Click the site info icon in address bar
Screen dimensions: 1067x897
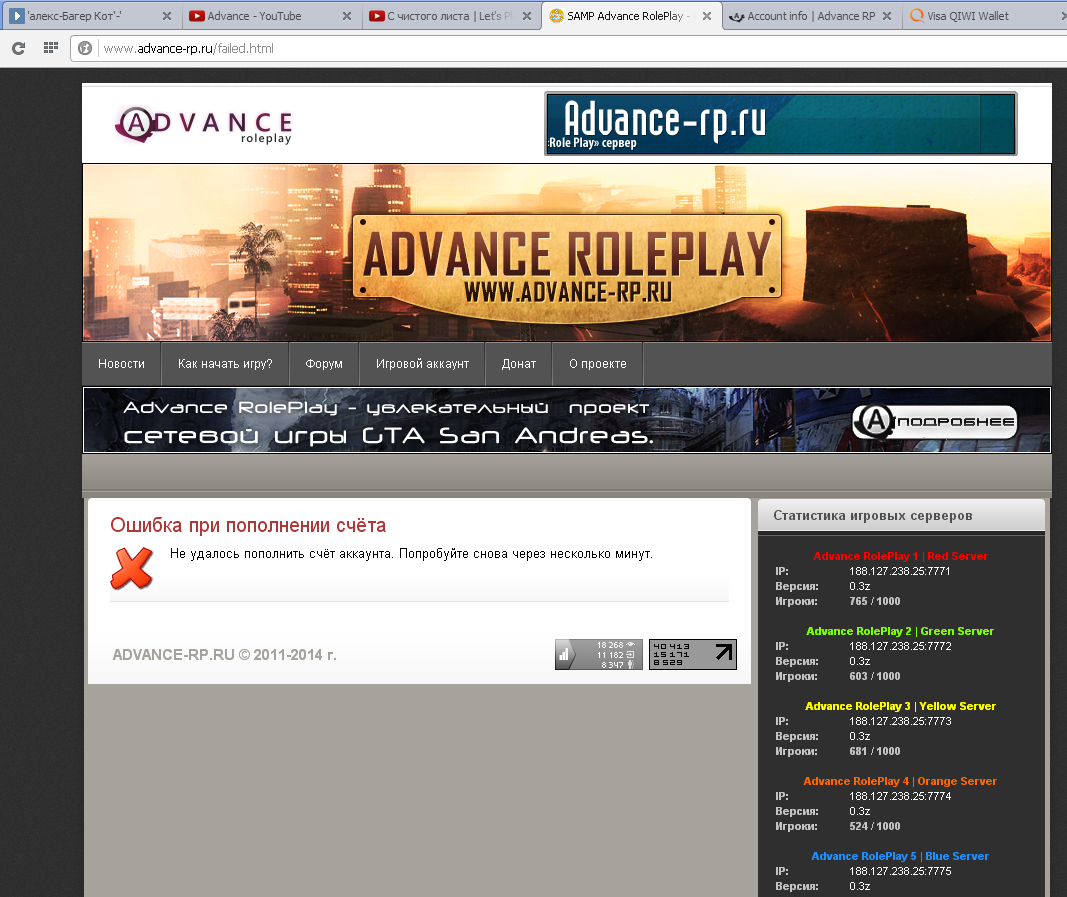tap(84, 48)
